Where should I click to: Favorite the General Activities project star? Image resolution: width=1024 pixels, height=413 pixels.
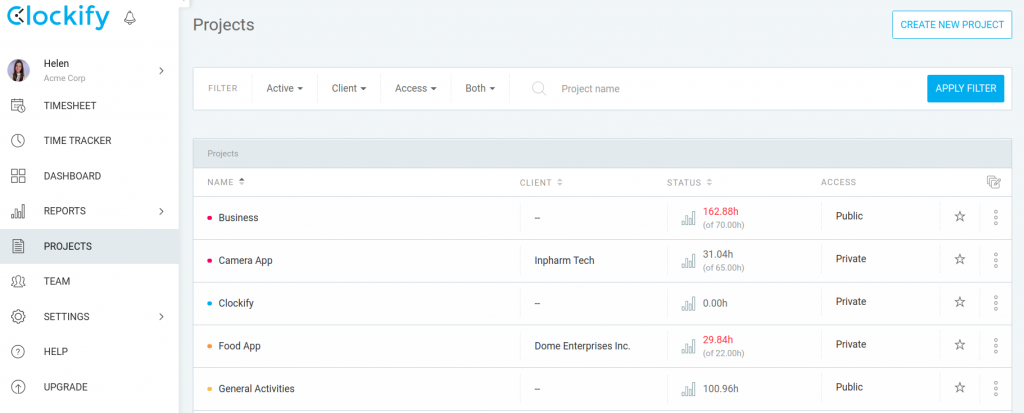pos(960,388)
